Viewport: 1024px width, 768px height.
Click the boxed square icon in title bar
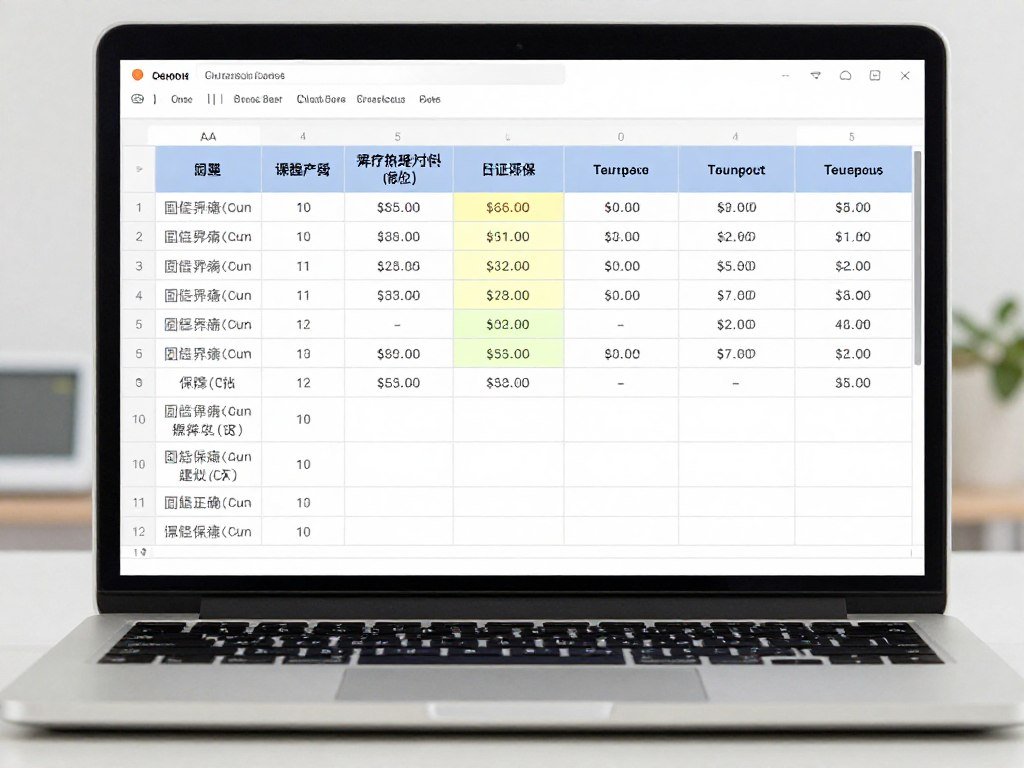(875, 76)
